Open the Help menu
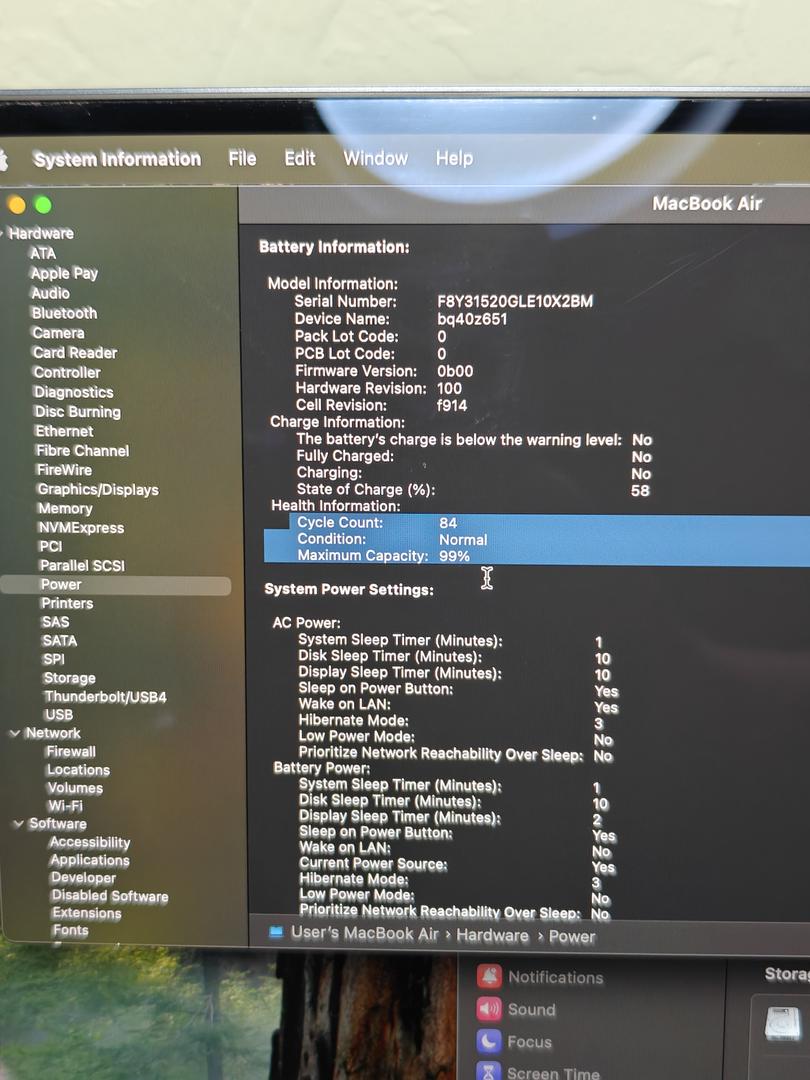The height and width of the screenshot is (1080, 810). [x=455, y=158]
